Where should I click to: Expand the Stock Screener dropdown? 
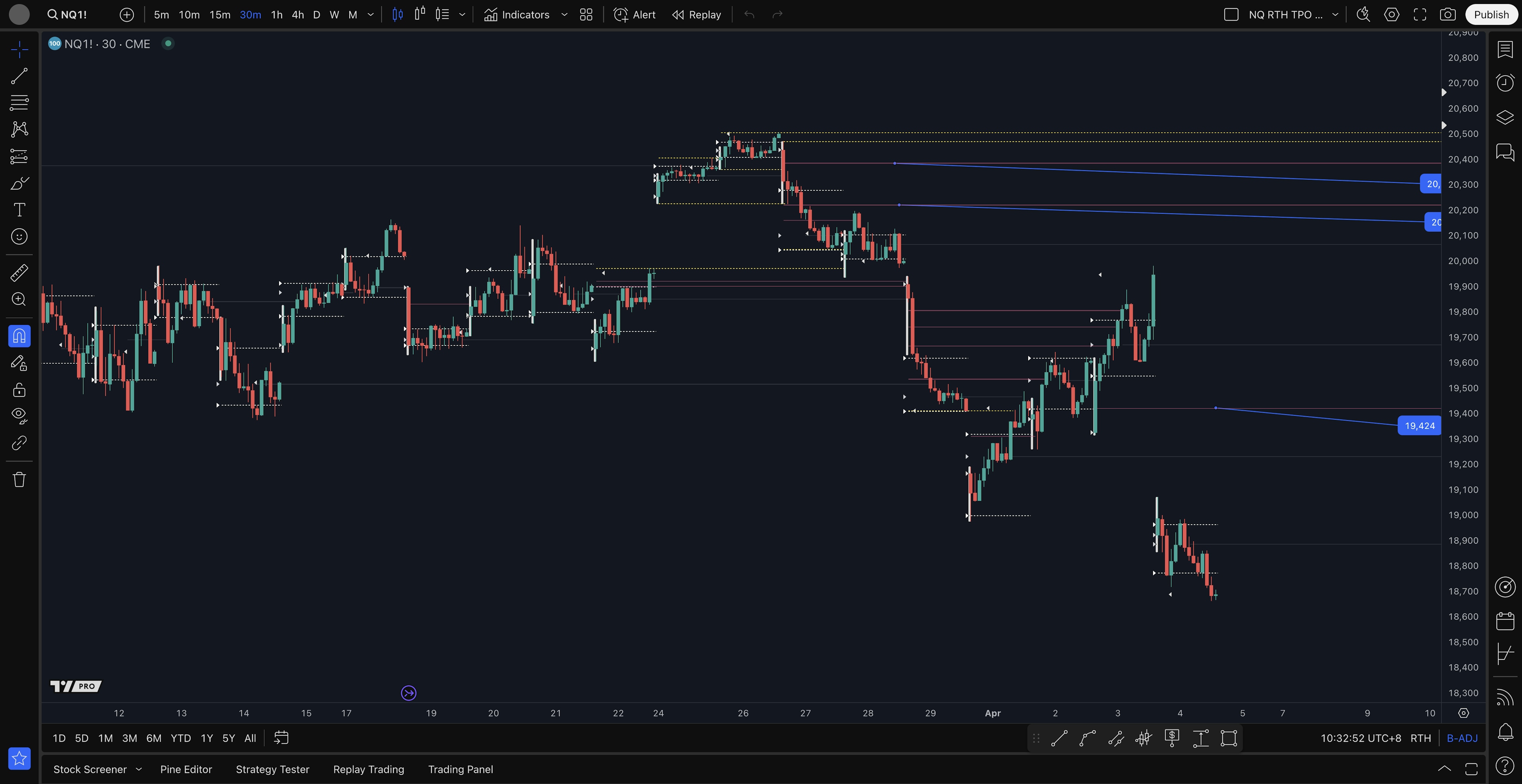[139, 769]
